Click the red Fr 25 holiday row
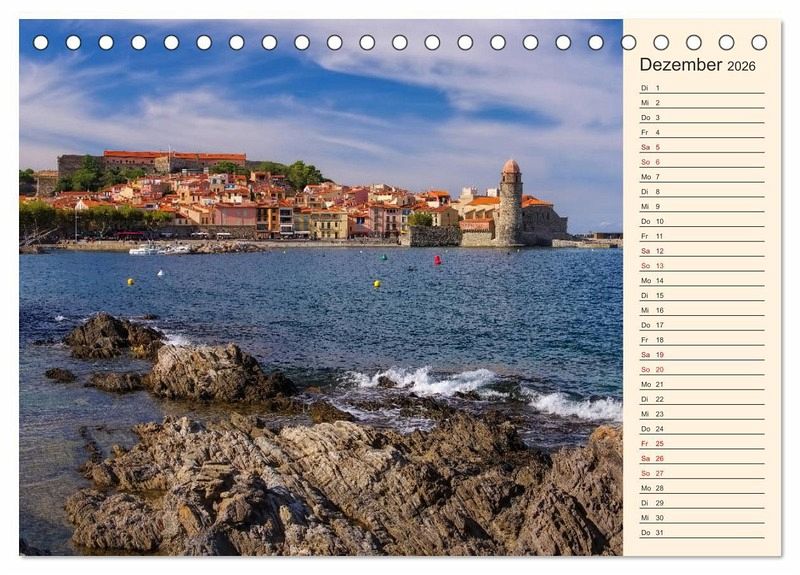 tap(701, 443)
